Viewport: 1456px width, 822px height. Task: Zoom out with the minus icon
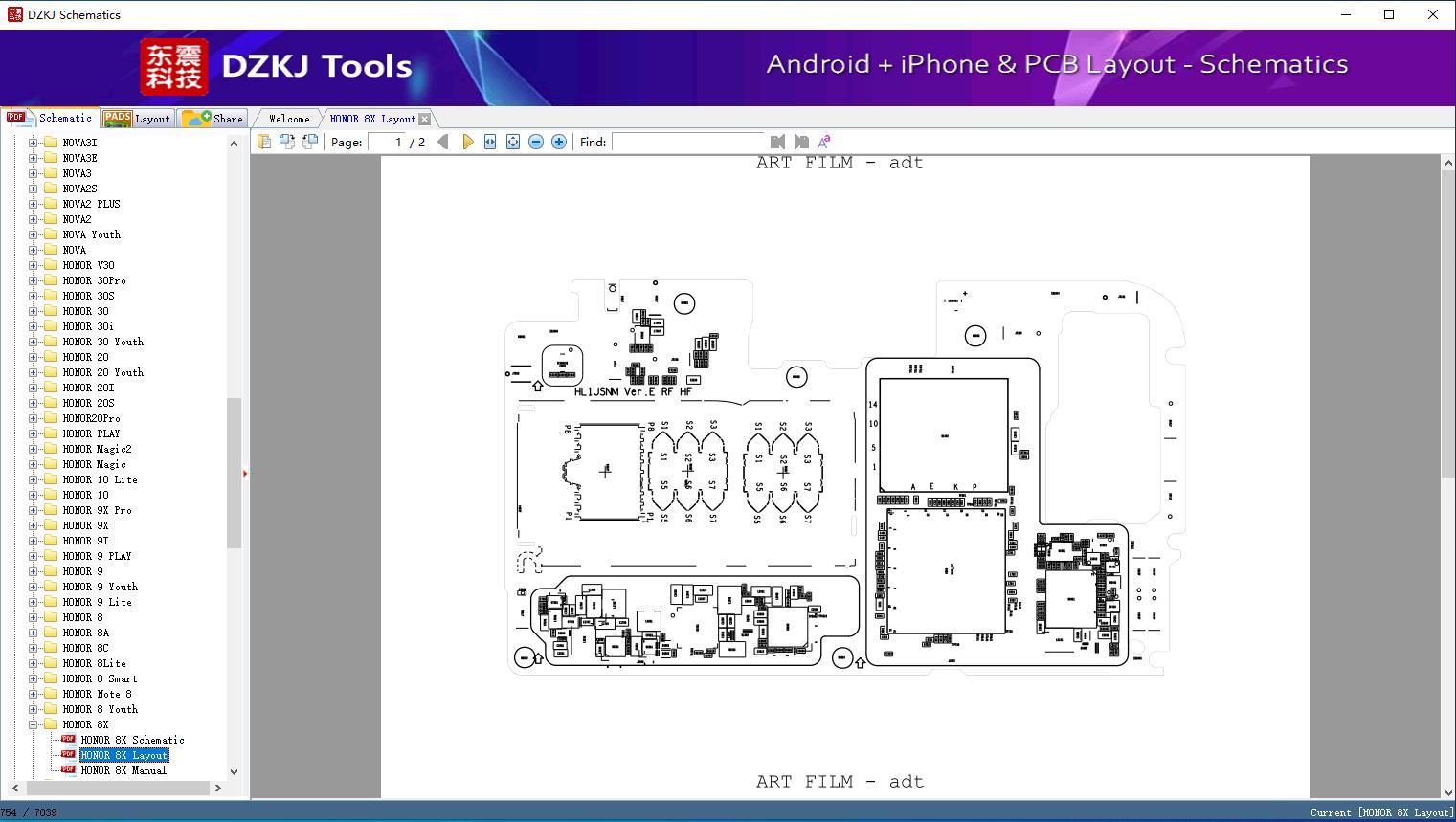pos(536,142)
